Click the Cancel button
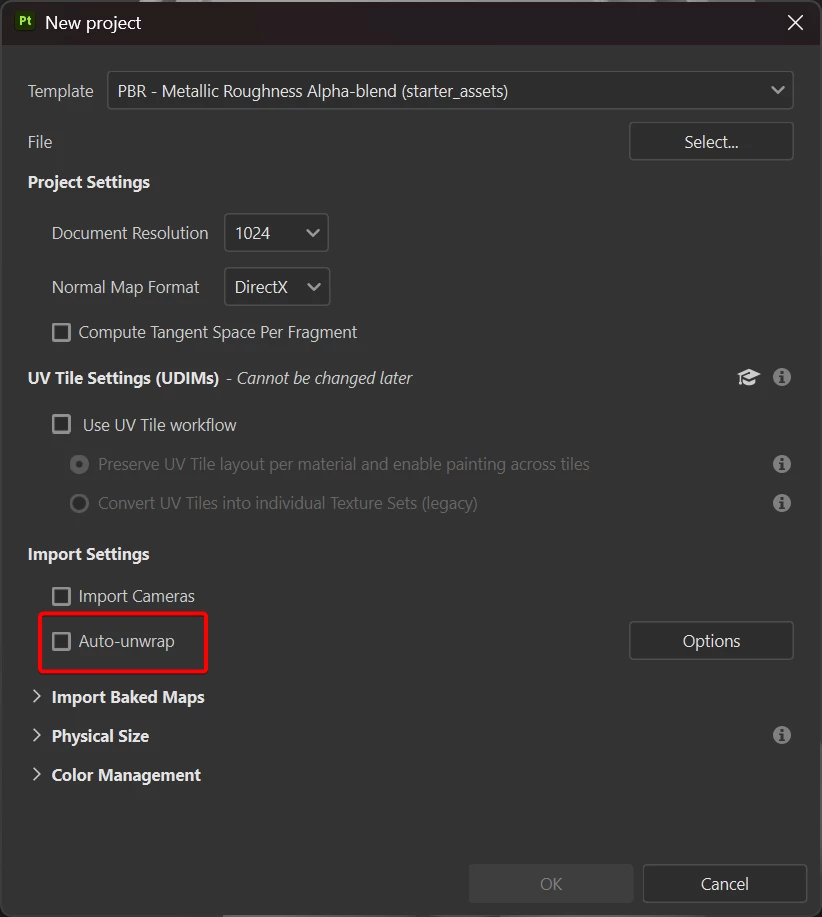The height and width of the screenshot is (917, 822). tap(725, 884)
